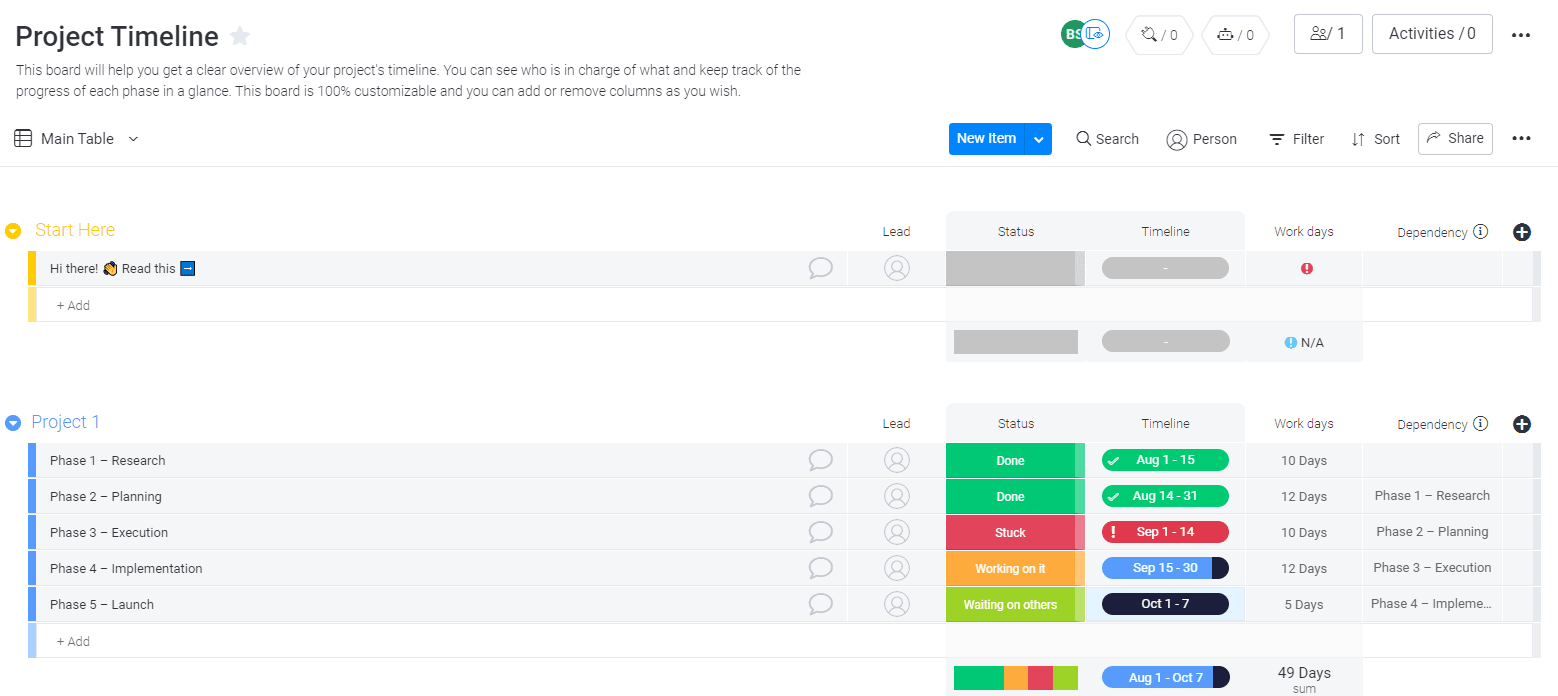Click + Add under Project 1 group
This screenshot has width=1558, height=696.
pyautogui.click(x=73, y=642)
